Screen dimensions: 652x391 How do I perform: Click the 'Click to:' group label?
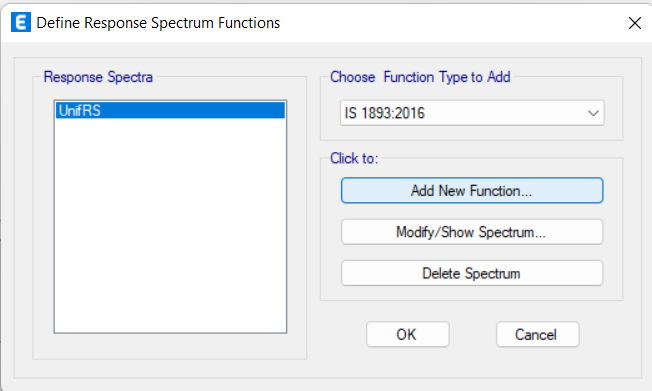(354, 158)
